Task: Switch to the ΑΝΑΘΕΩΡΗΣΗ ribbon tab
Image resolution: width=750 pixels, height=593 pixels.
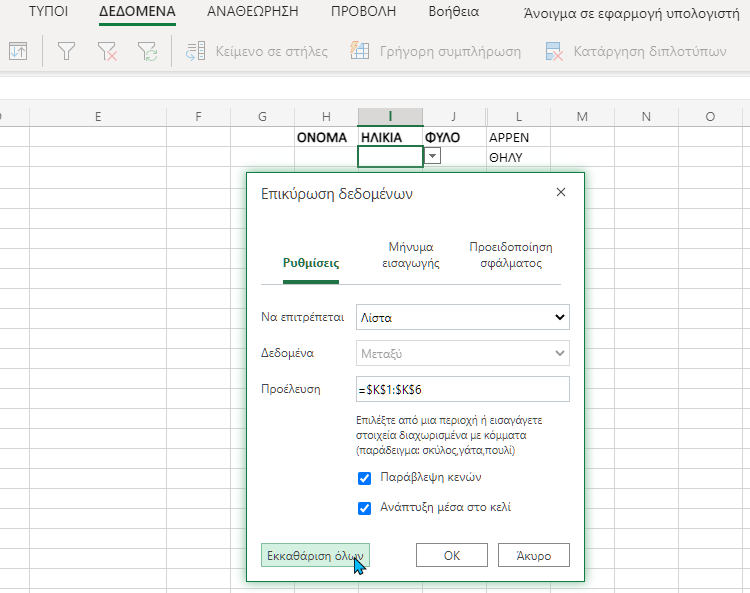Action: [x=253, y=11]
